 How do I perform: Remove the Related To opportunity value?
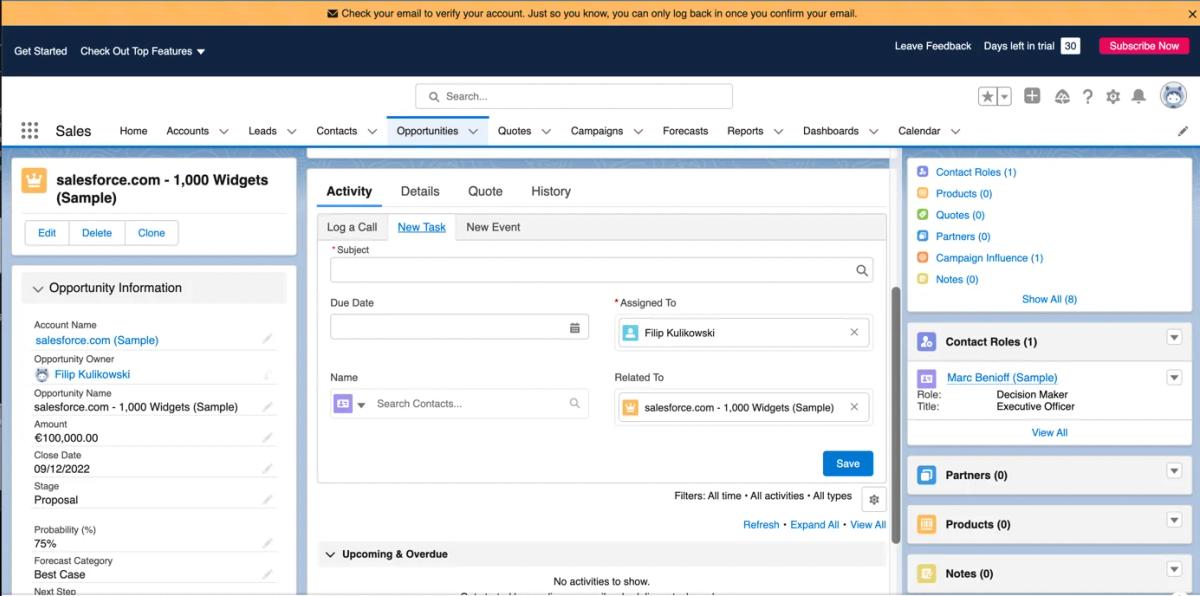(x=854, y=407)
